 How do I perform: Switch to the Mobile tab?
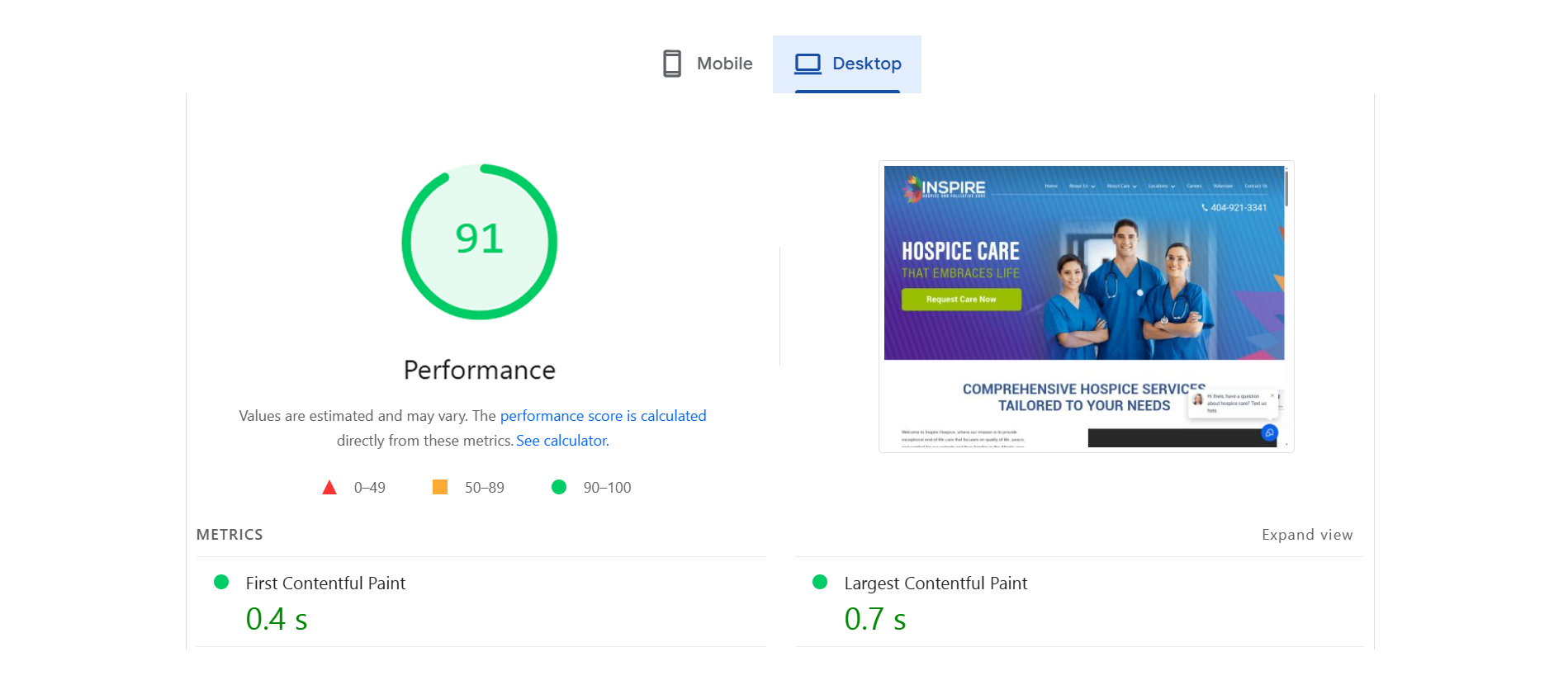coord(708,64)
